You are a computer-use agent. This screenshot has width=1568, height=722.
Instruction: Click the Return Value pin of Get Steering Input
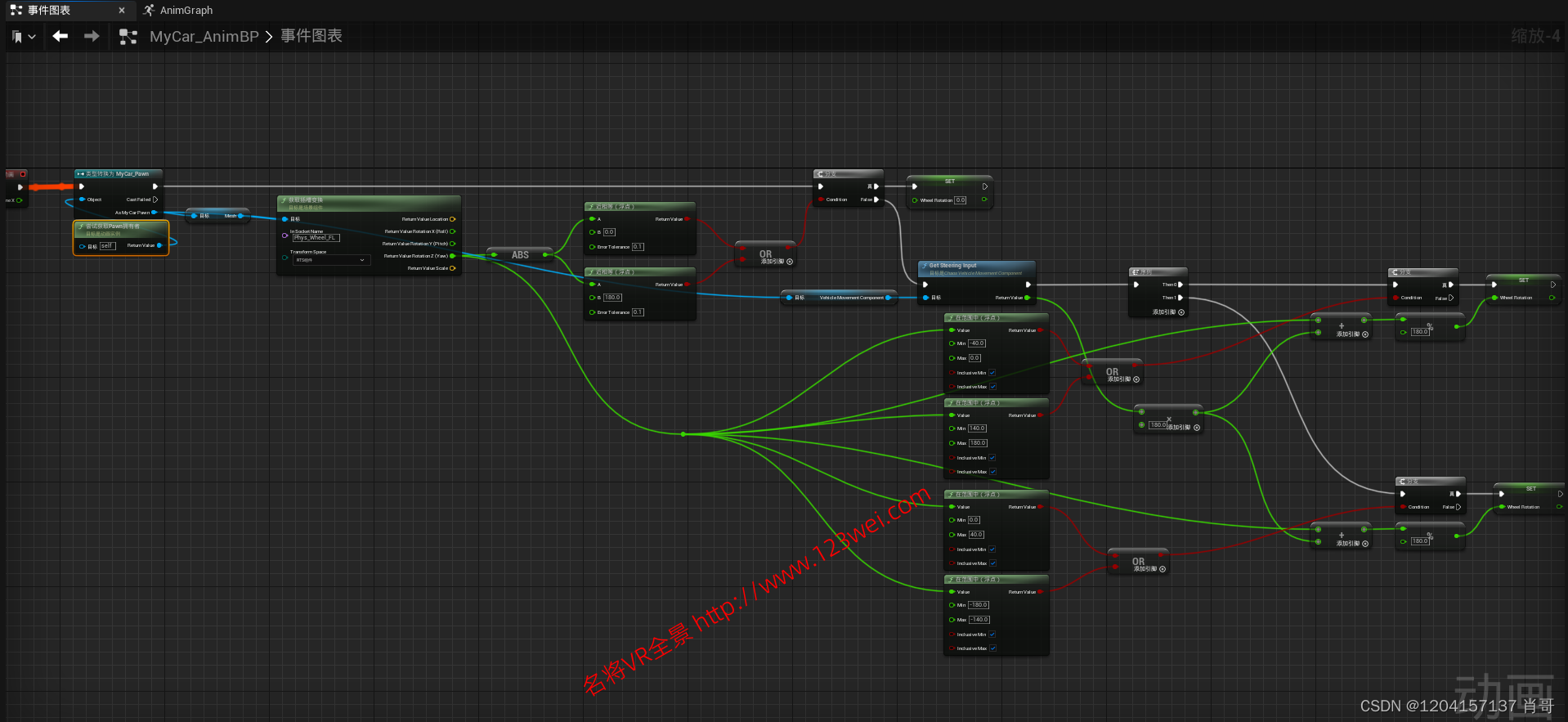[1027, 298]
